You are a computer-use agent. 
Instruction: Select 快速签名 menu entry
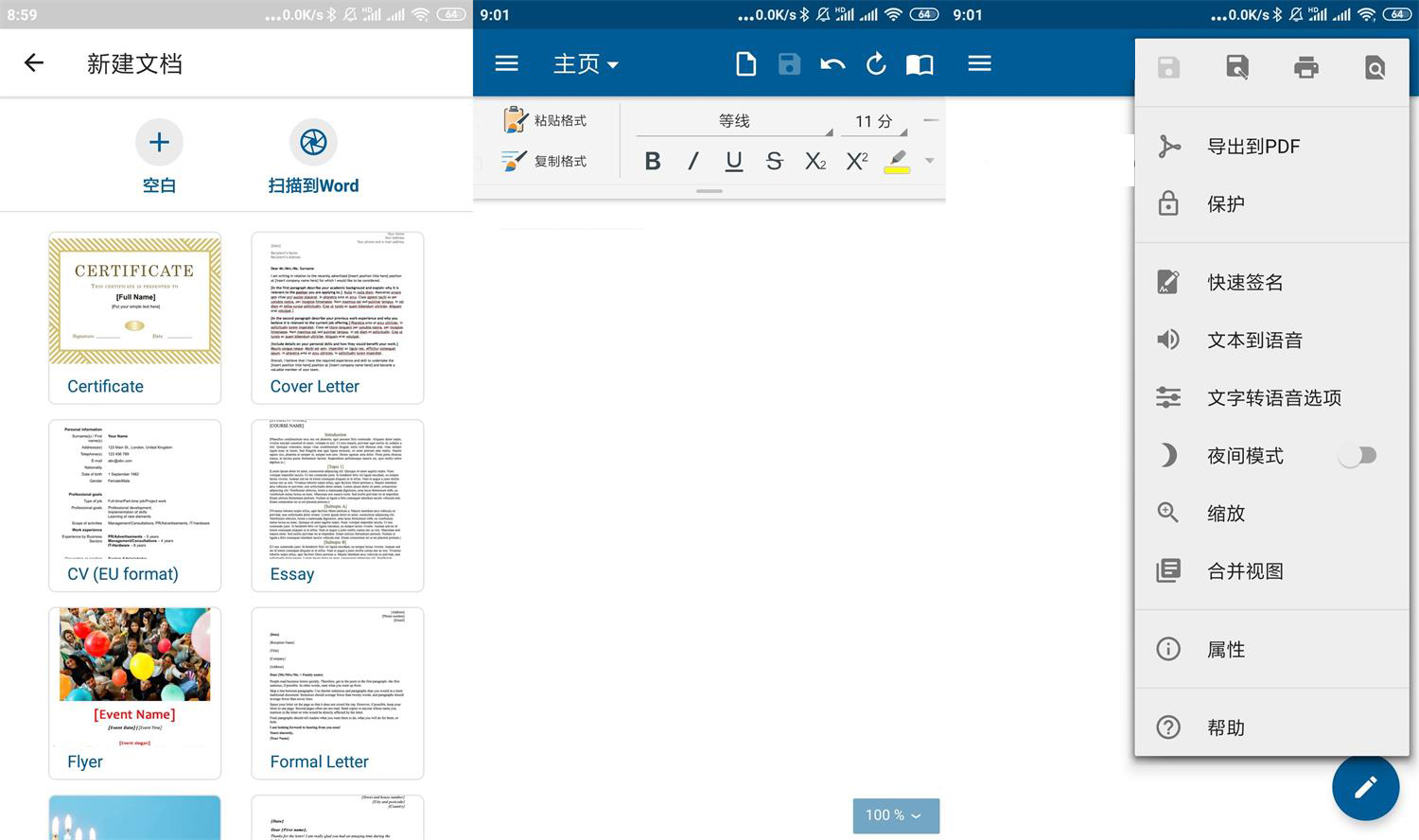tap(1271, 282)
